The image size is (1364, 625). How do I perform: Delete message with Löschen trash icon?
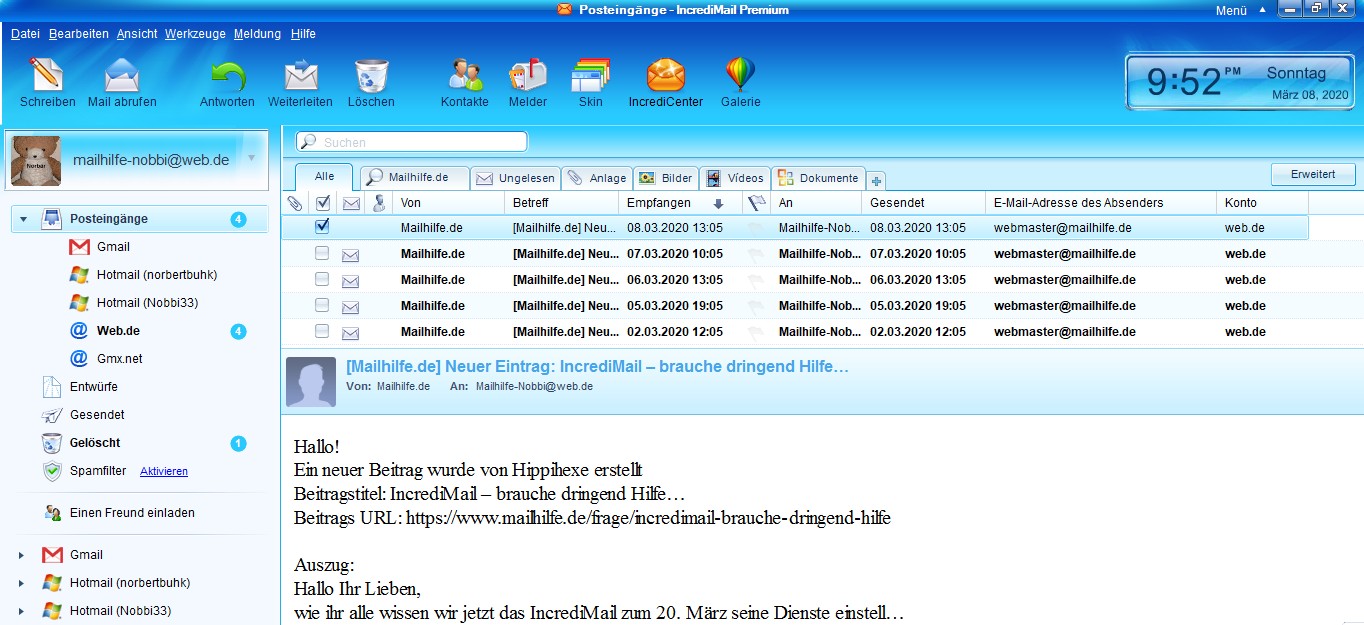pos(371,76)
